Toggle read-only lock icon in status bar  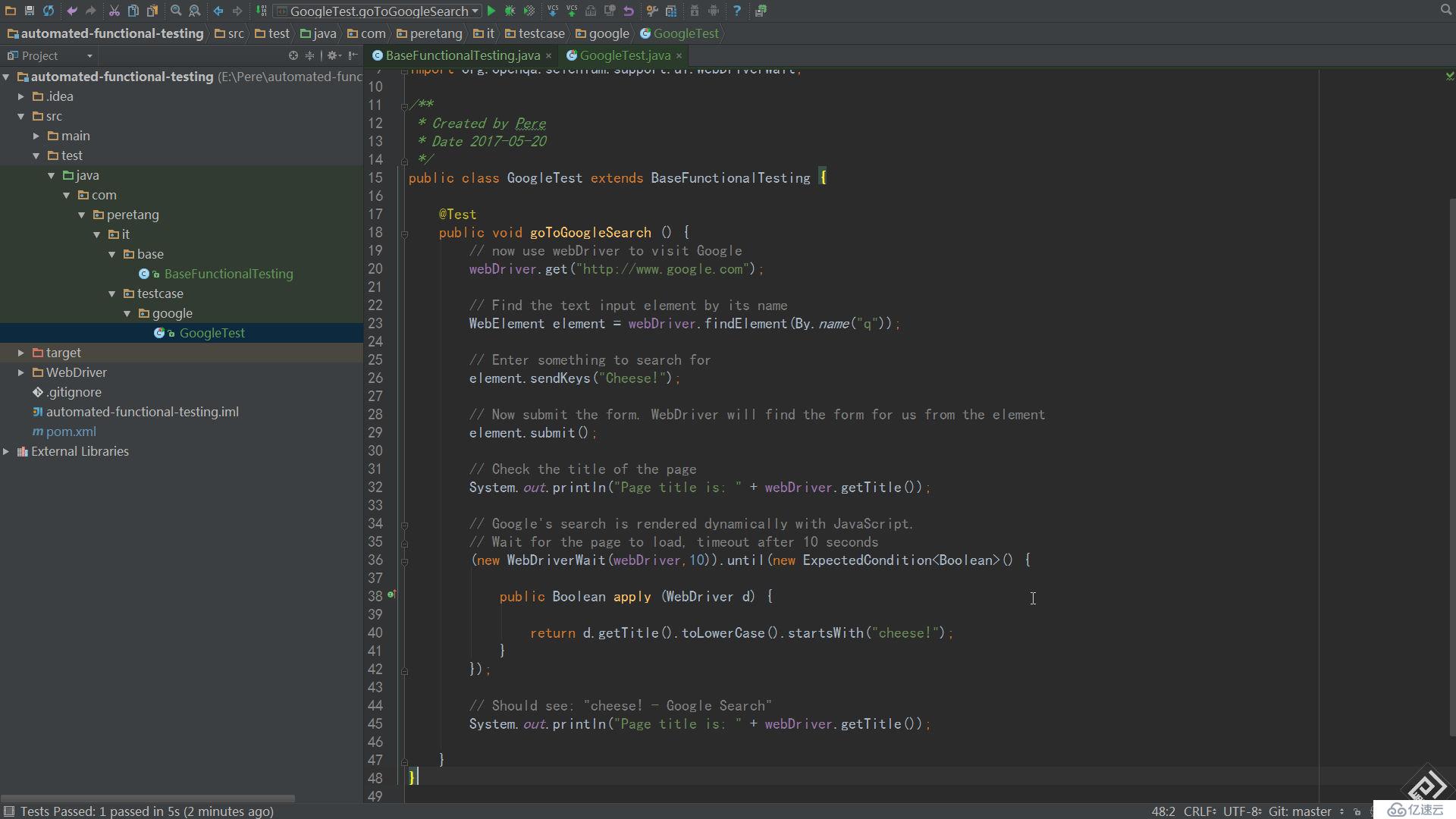(x=1357, y=811)
